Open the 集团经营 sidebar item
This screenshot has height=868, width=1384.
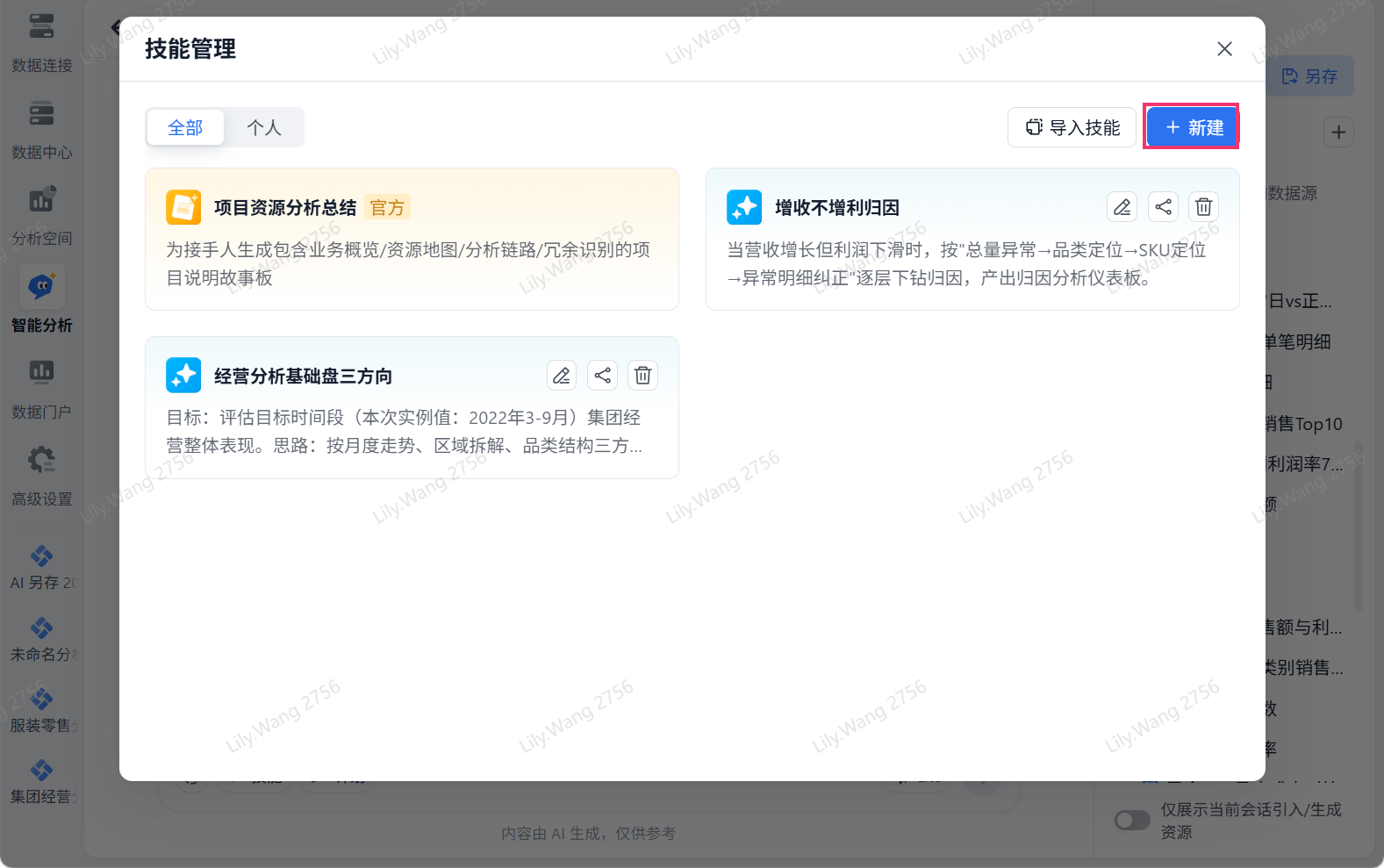click(41, 783)
